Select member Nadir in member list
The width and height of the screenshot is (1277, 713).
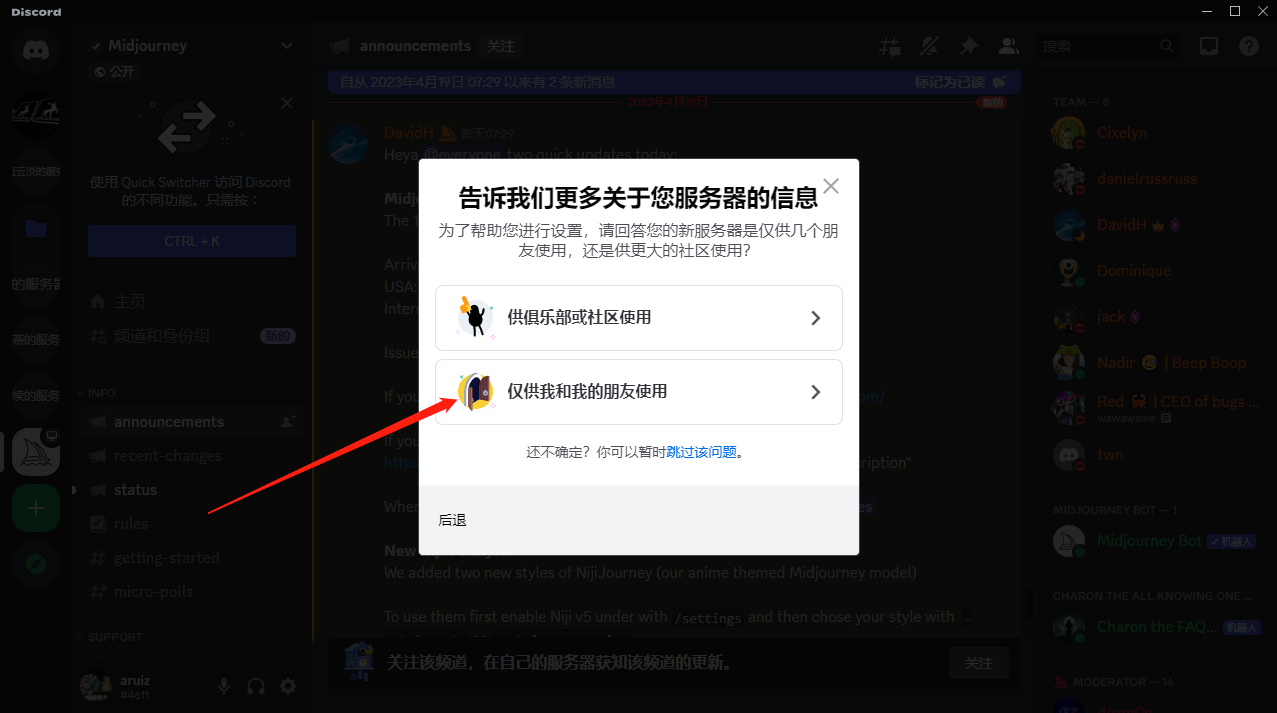(1157, 363)
